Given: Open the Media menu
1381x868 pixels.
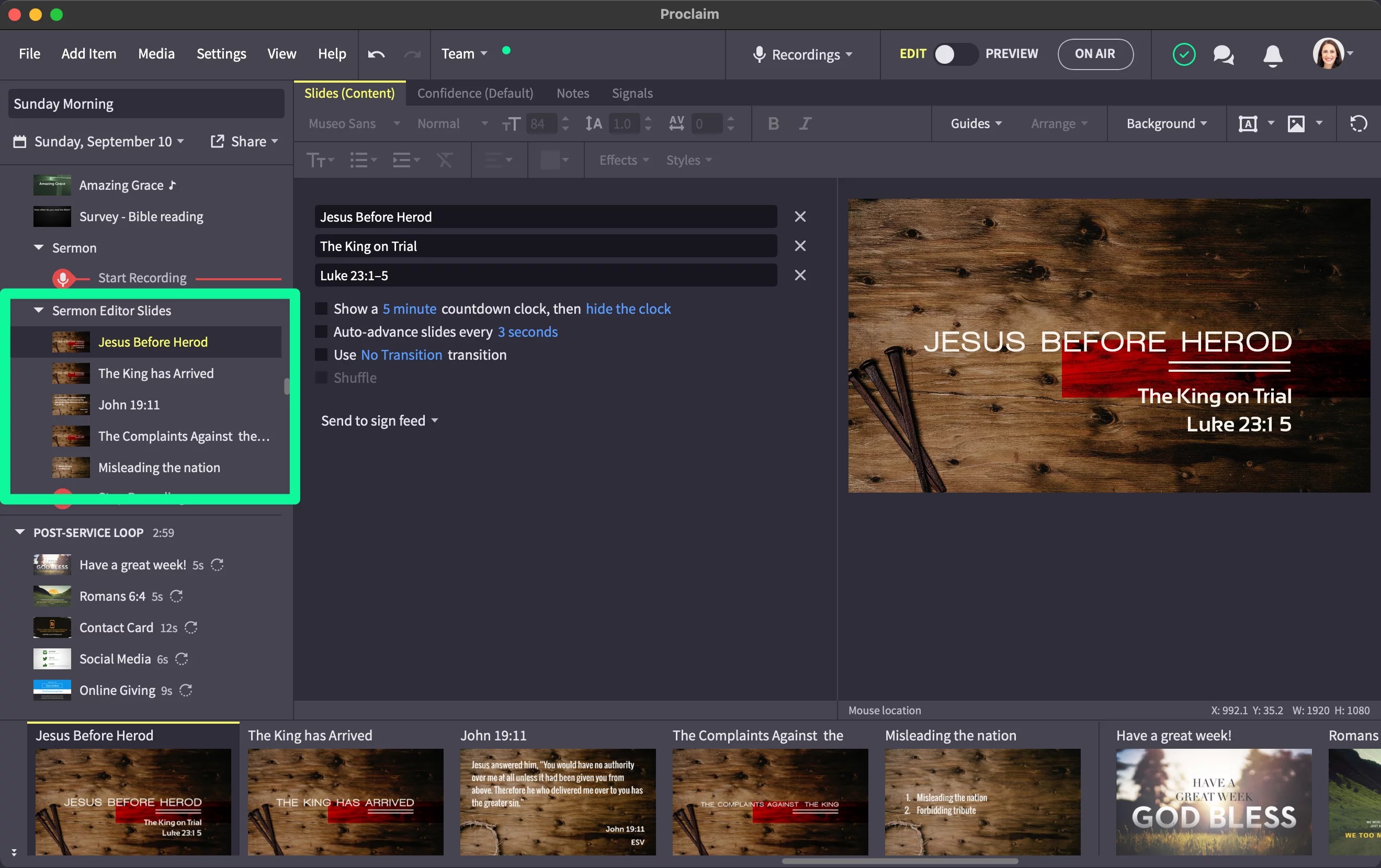Looking at the screenshot, I should click(156, 53).
